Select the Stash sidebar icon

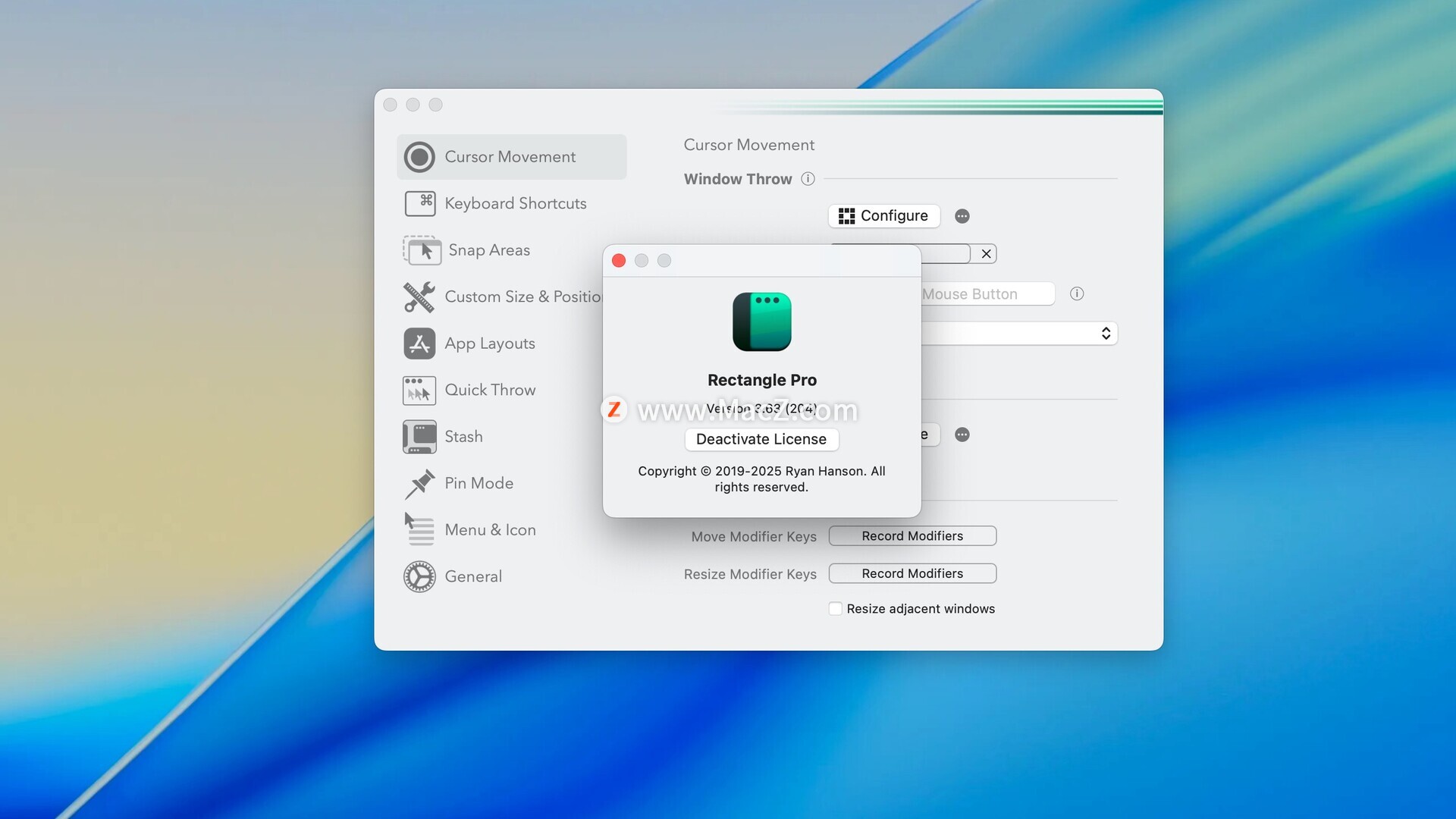click(419, 437)
